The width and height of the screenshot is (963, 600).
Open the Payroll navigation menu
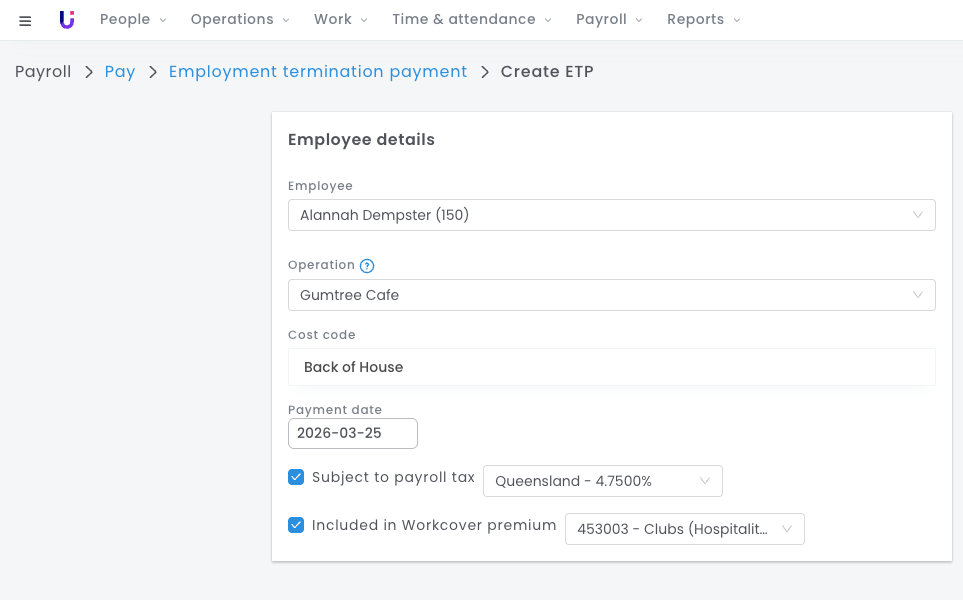coord(609,20)
